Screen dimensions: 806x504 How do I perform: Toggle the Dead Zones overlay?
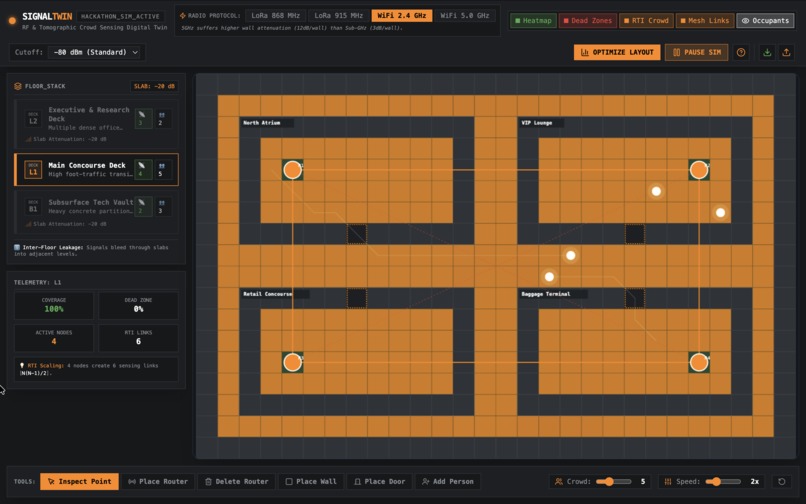pos(588,21)
